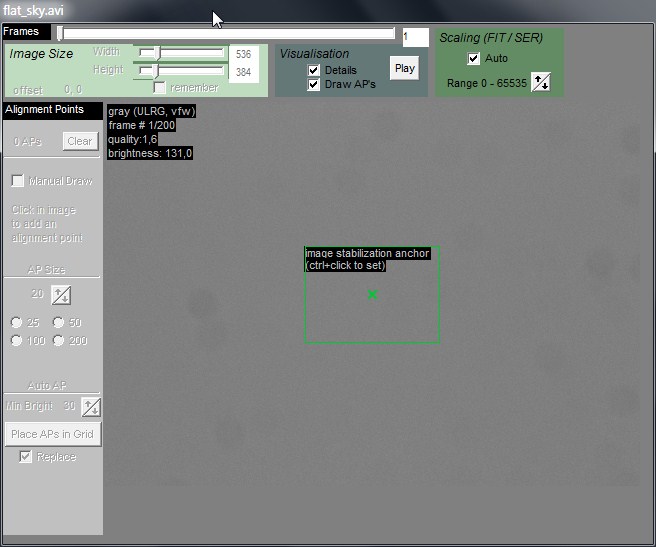This screenshot has width=656, height=547.
Task: Click the Range 0 - 65535 scaling adjust icon
Action: (540, 83)
